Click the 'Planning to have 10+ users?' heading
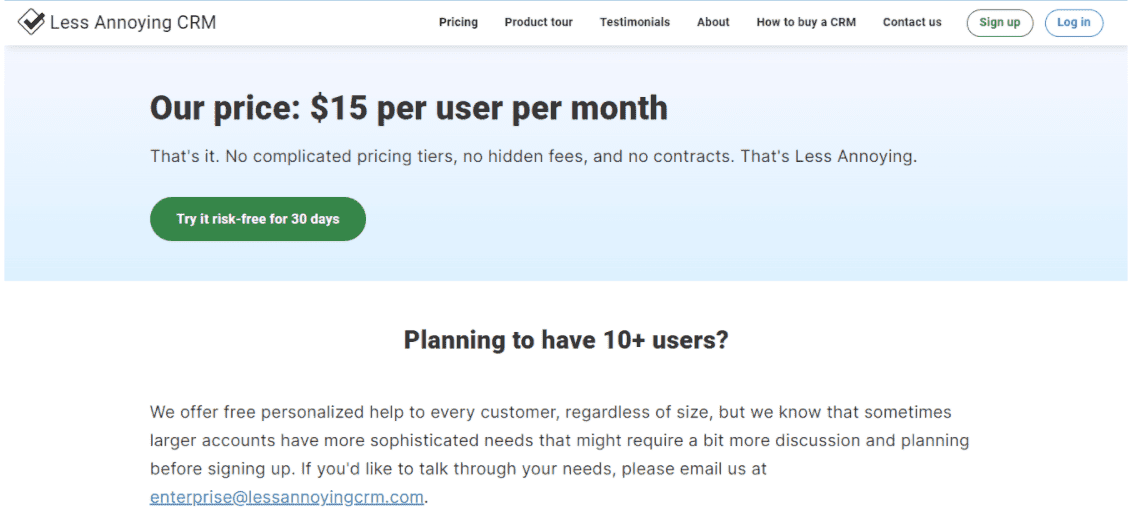Viewport: 1132px width, 508px height. click(566, 340)
